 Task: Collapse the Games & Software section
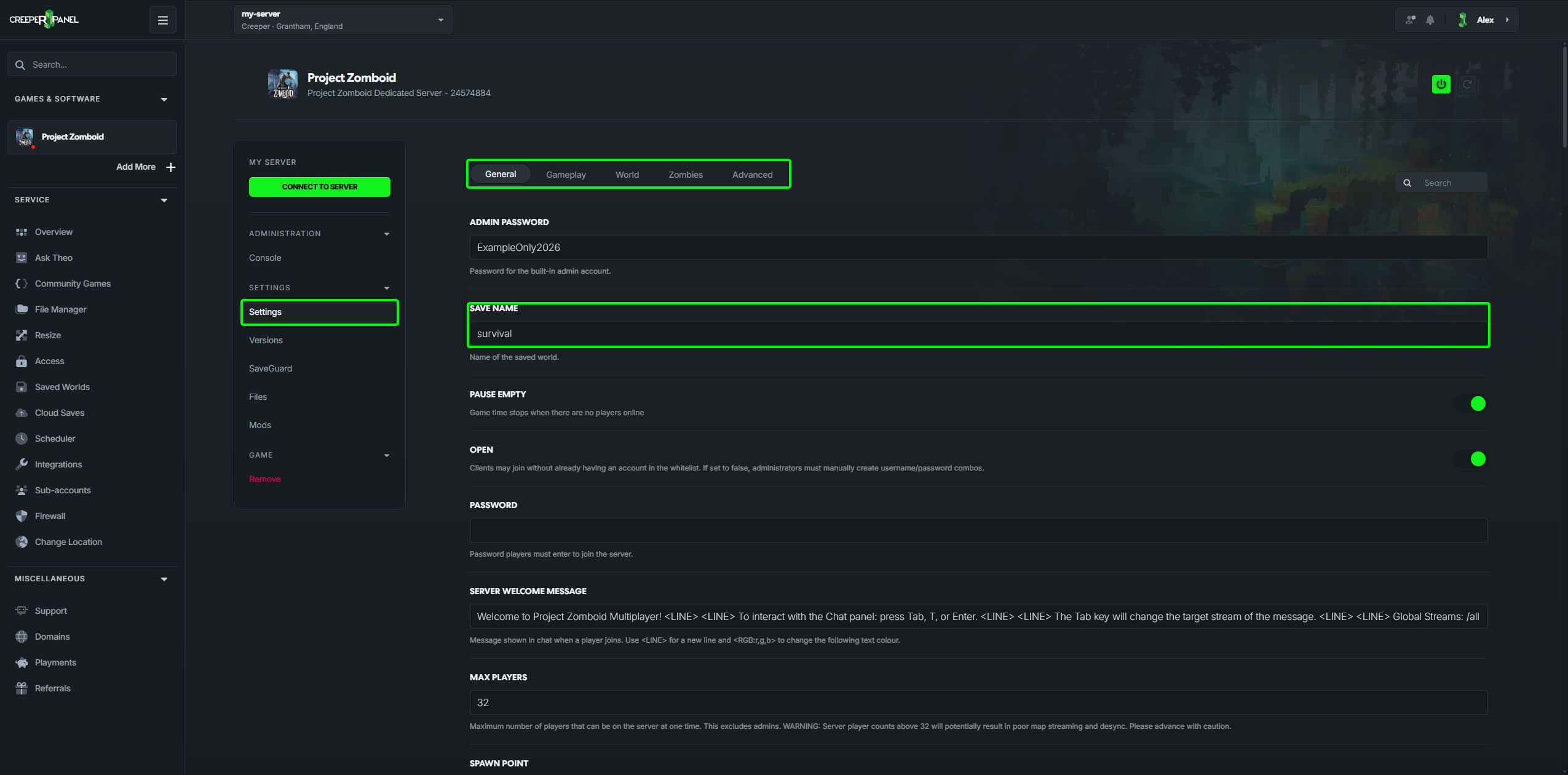pos(164,100)
